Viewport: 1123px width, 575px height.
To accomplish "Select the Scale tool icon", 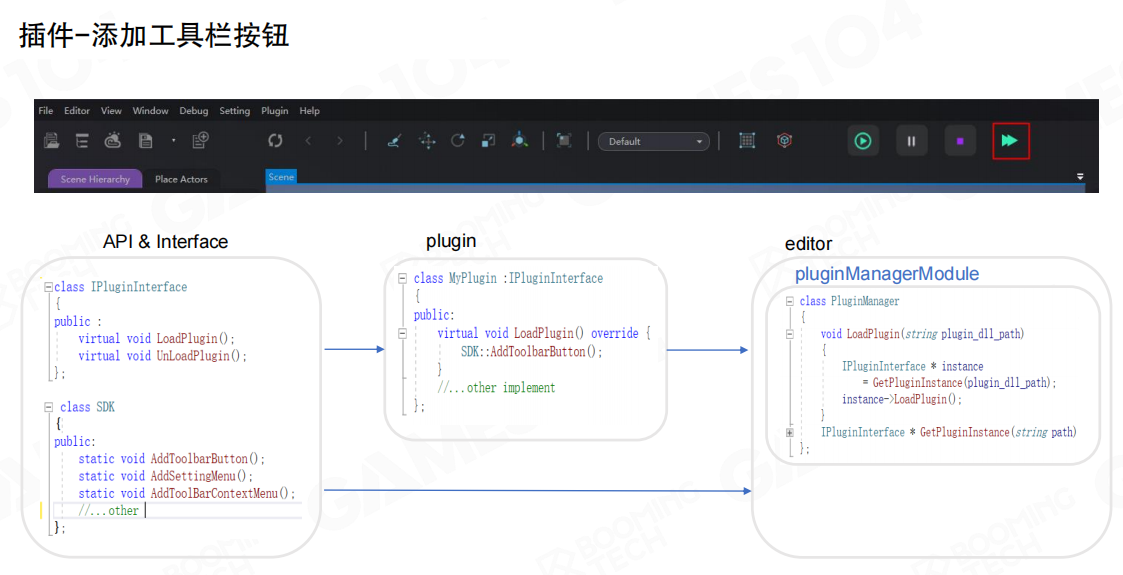I will 488,141.
